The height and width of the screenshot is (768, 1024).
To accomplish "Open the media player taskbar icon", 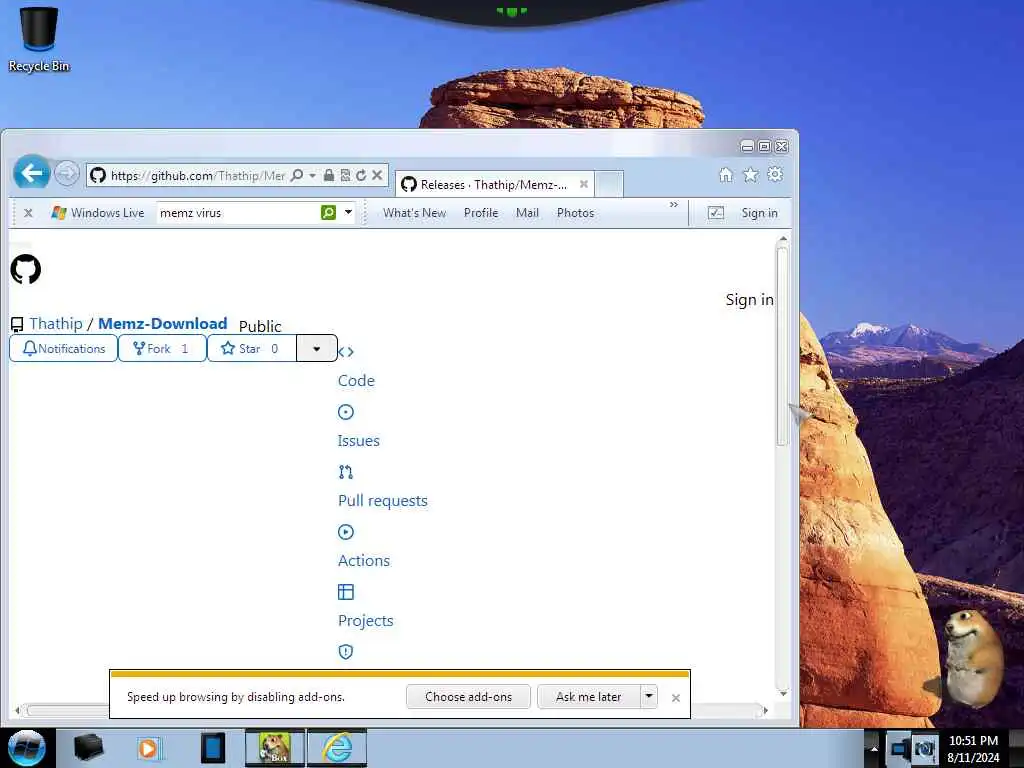I will (x=148, y=748).
